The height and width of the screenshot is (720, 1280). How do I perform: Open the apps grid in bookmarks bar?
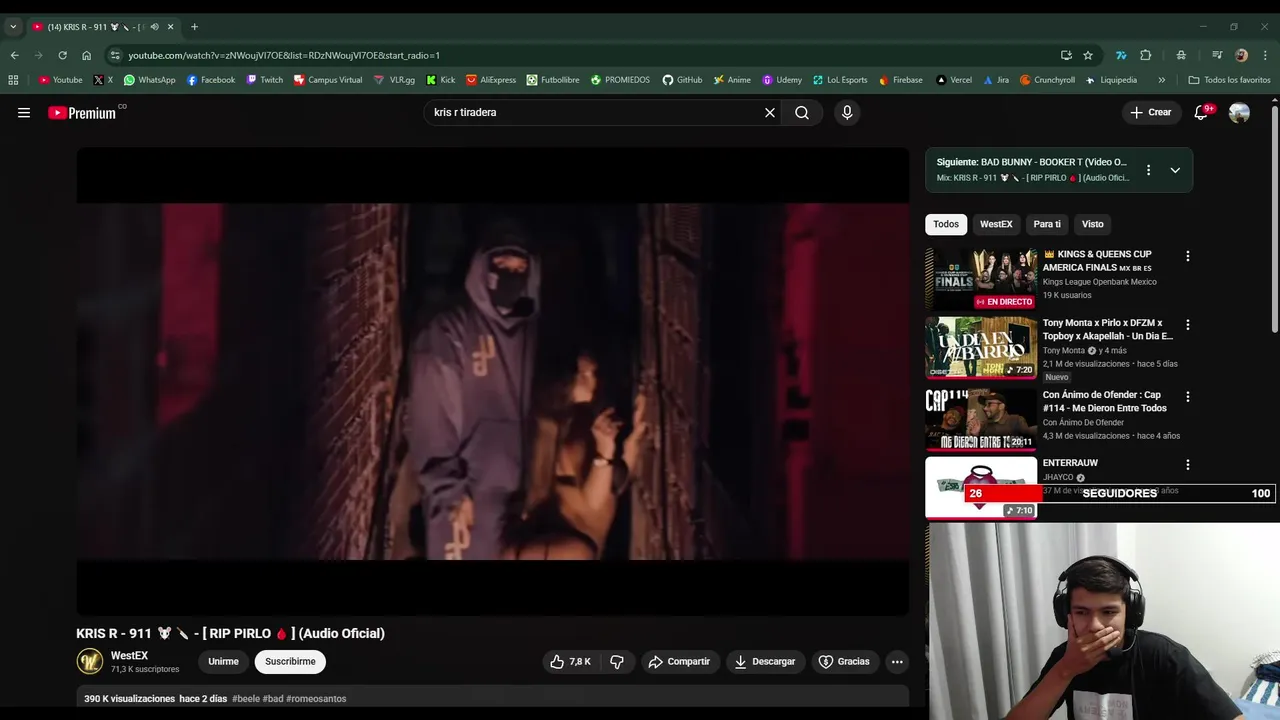coord(13,80)
